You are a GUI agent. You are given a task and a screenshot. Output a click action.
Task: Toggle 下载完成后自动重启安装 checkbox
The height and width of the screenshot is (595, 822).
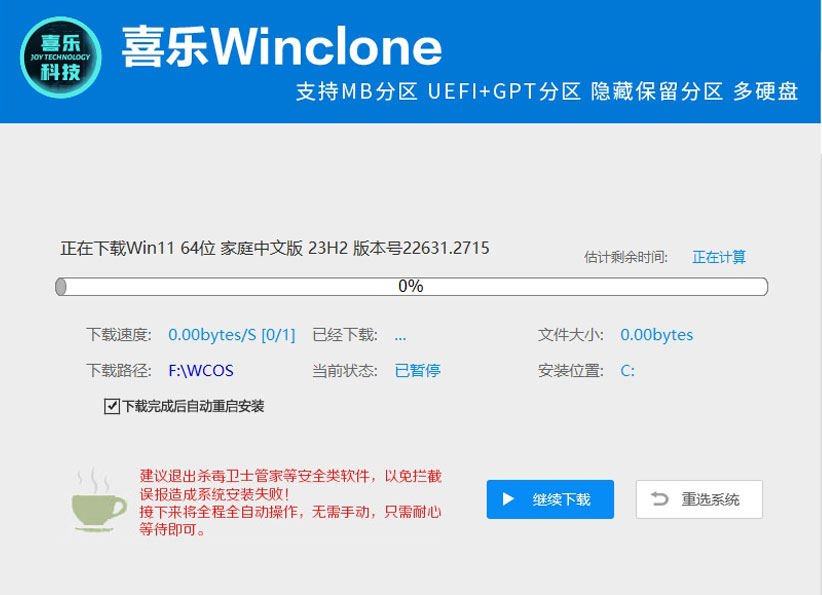pyautogui.click(x=112, y=406)
